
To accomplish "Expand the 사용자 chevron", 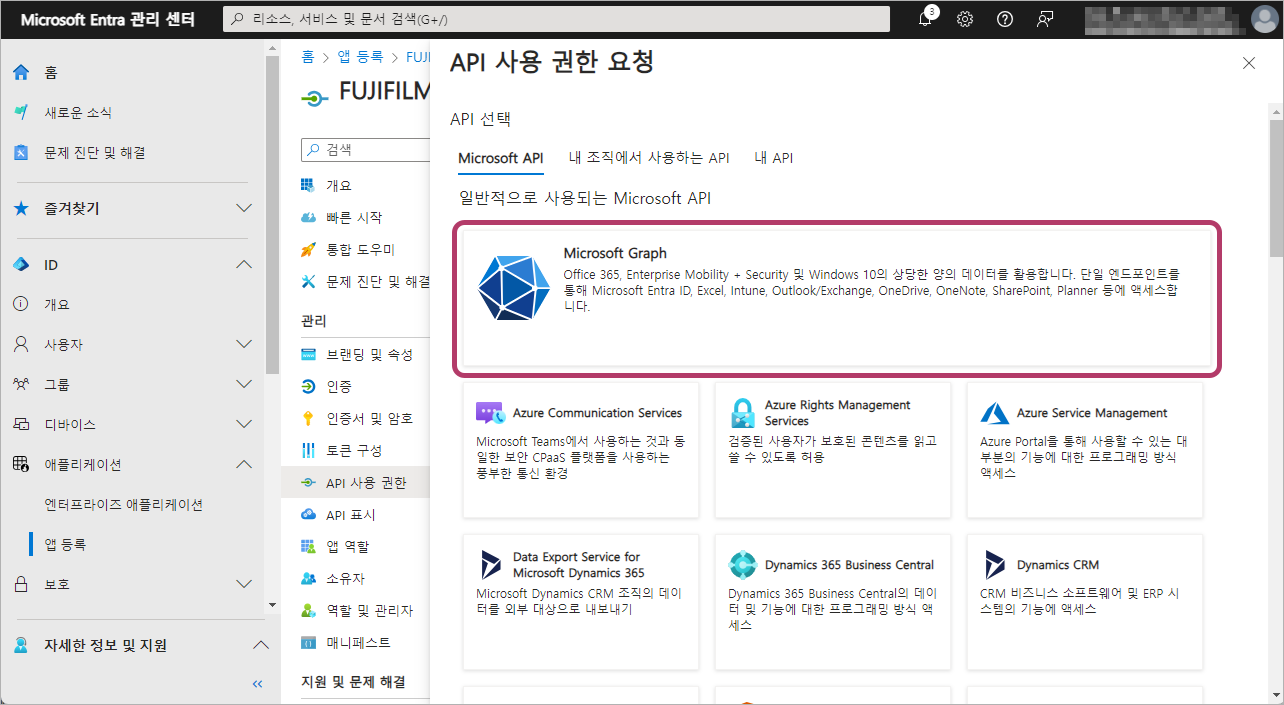I will click(243, 344).
